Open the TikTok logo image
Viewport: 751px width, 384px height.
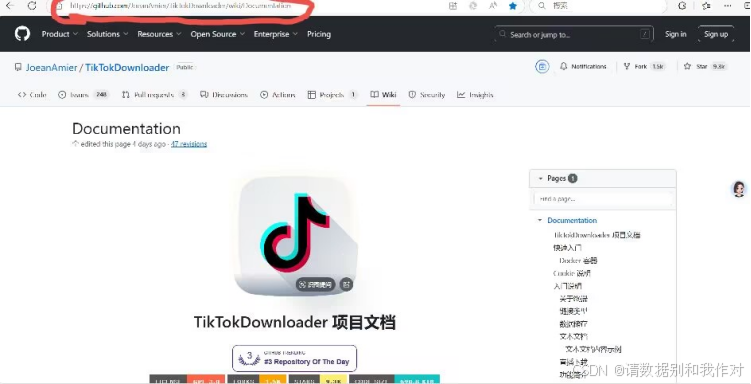[x=295, y=236]
